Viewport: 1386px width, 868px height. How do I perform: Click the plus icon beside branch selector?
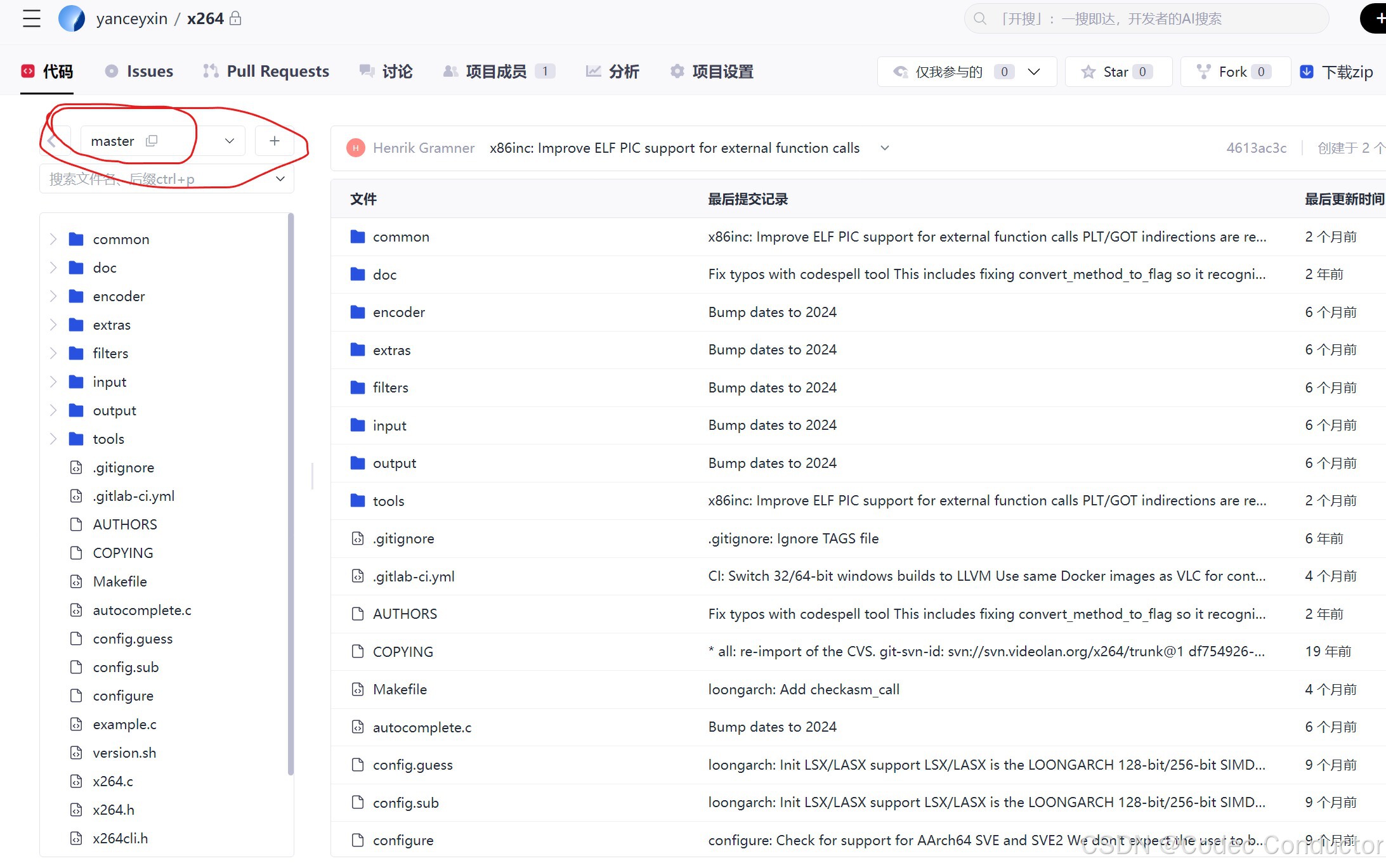coord(274,141)
